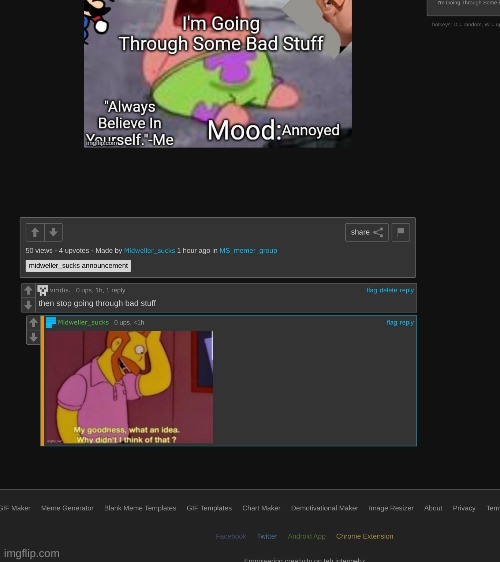Flag the post using the flag icon

point(401,232)
